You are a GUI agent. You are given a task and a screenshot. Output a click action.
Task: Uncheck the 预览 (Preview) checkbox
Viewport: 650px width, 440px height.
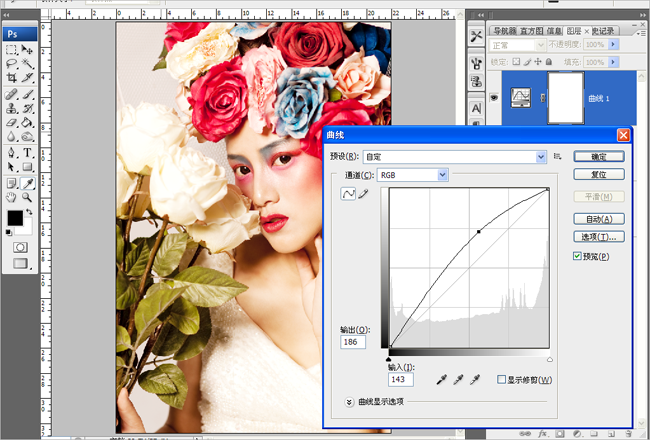click(577, 256)
